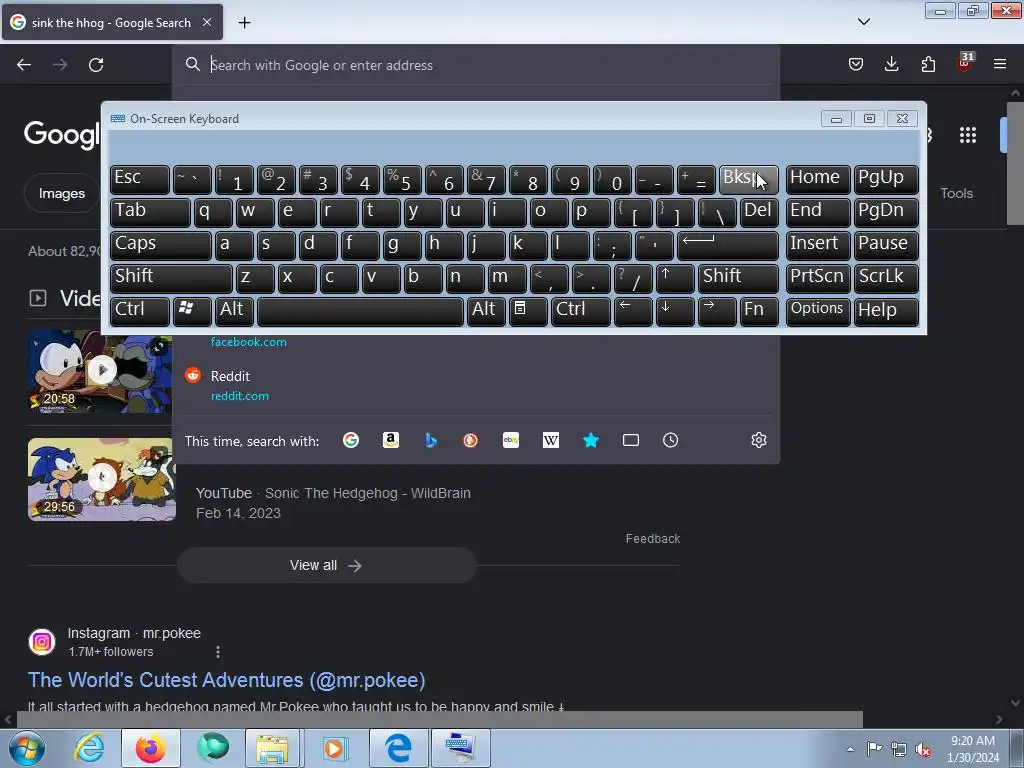Open The World's Cutest Adventures result
Screen dimensions: 1024x768
[227, 680]
